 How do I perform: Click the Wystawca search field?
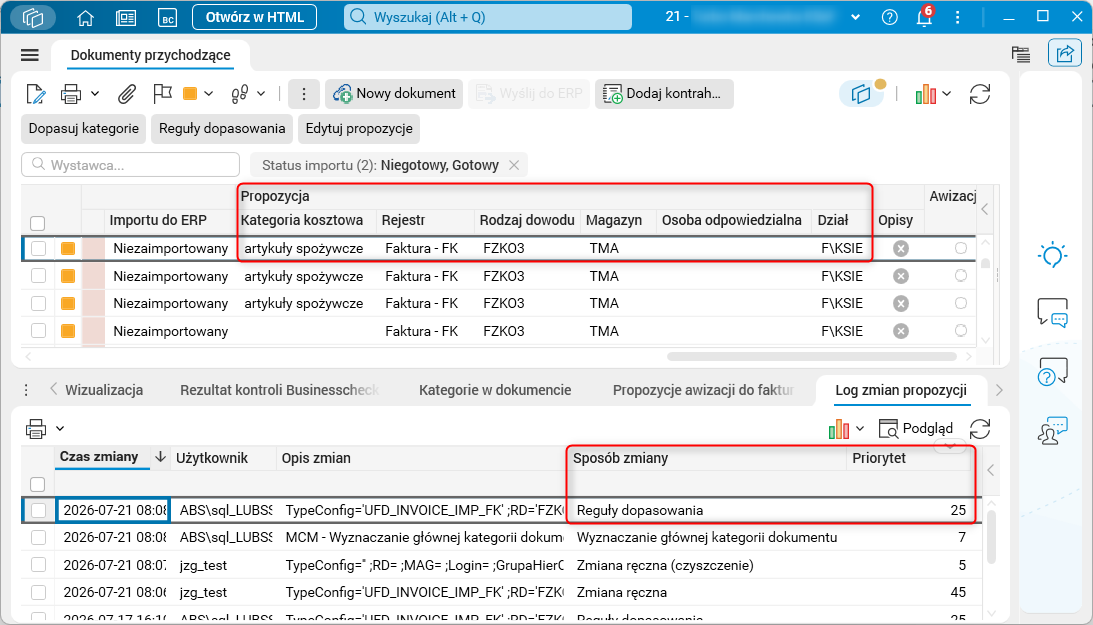[x=131, y=165]
